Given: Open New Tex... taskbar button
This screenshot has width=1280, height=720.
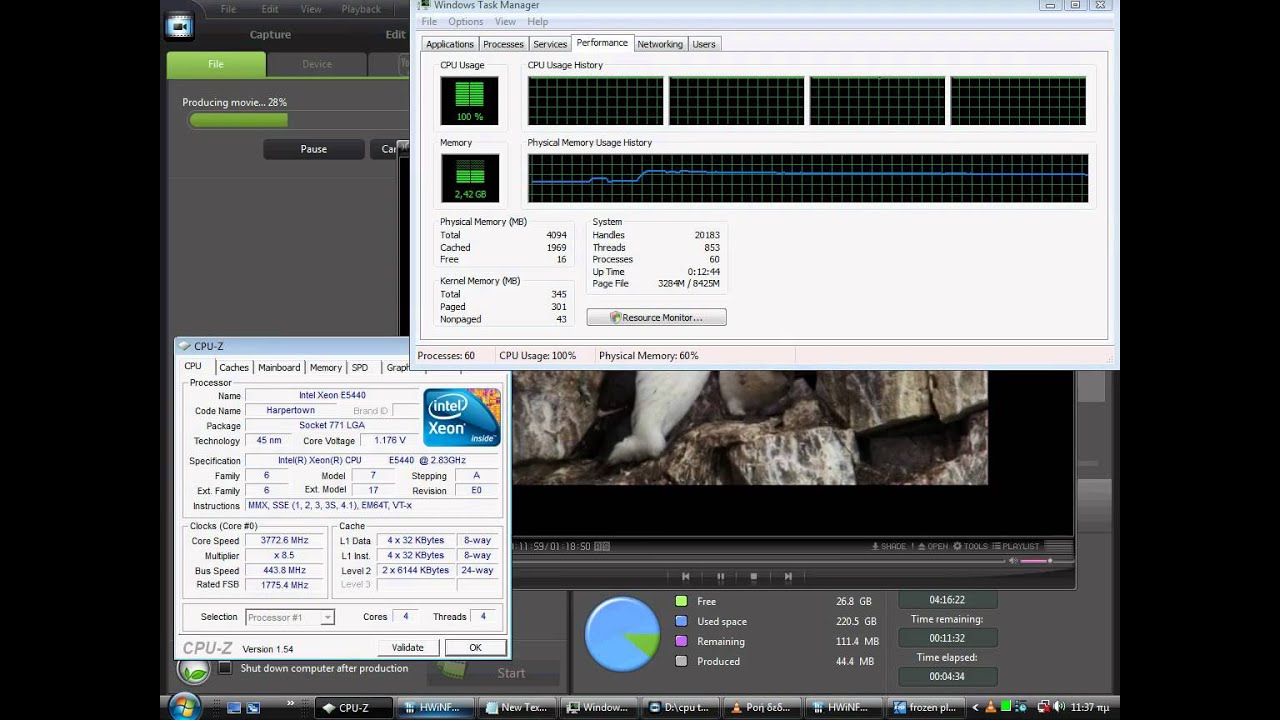Looking at the screenshot, I should tap(517, 707).
